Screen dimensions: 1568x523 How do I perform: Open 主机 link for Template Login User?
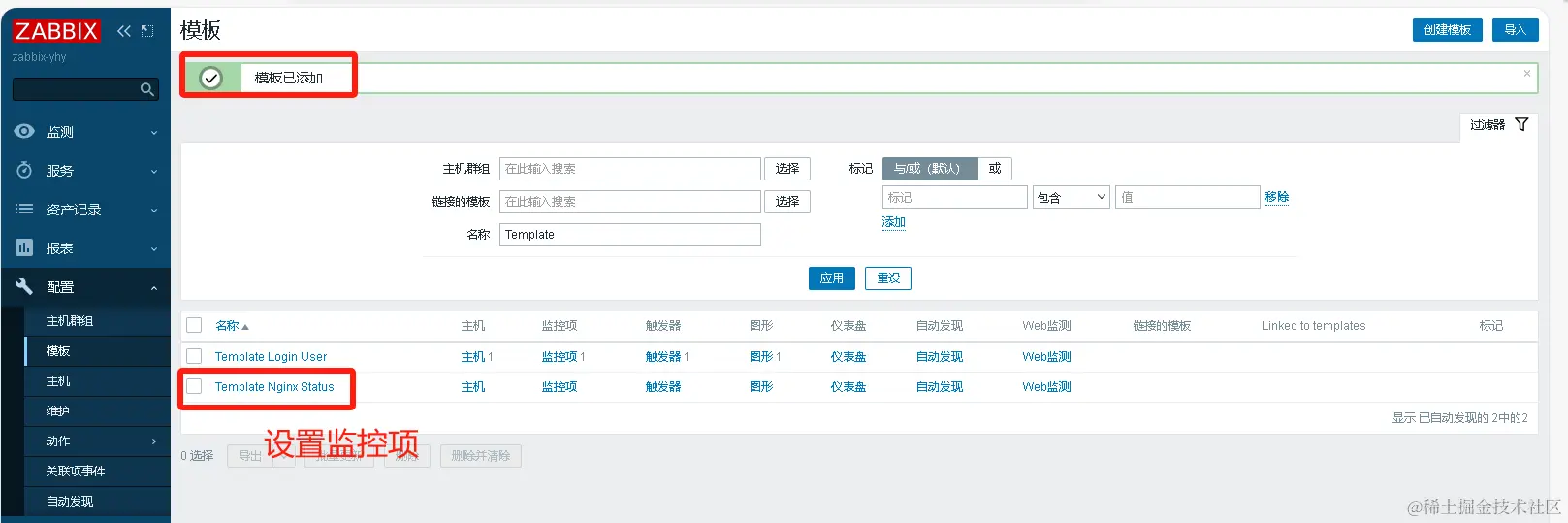(x=473, y=357)
